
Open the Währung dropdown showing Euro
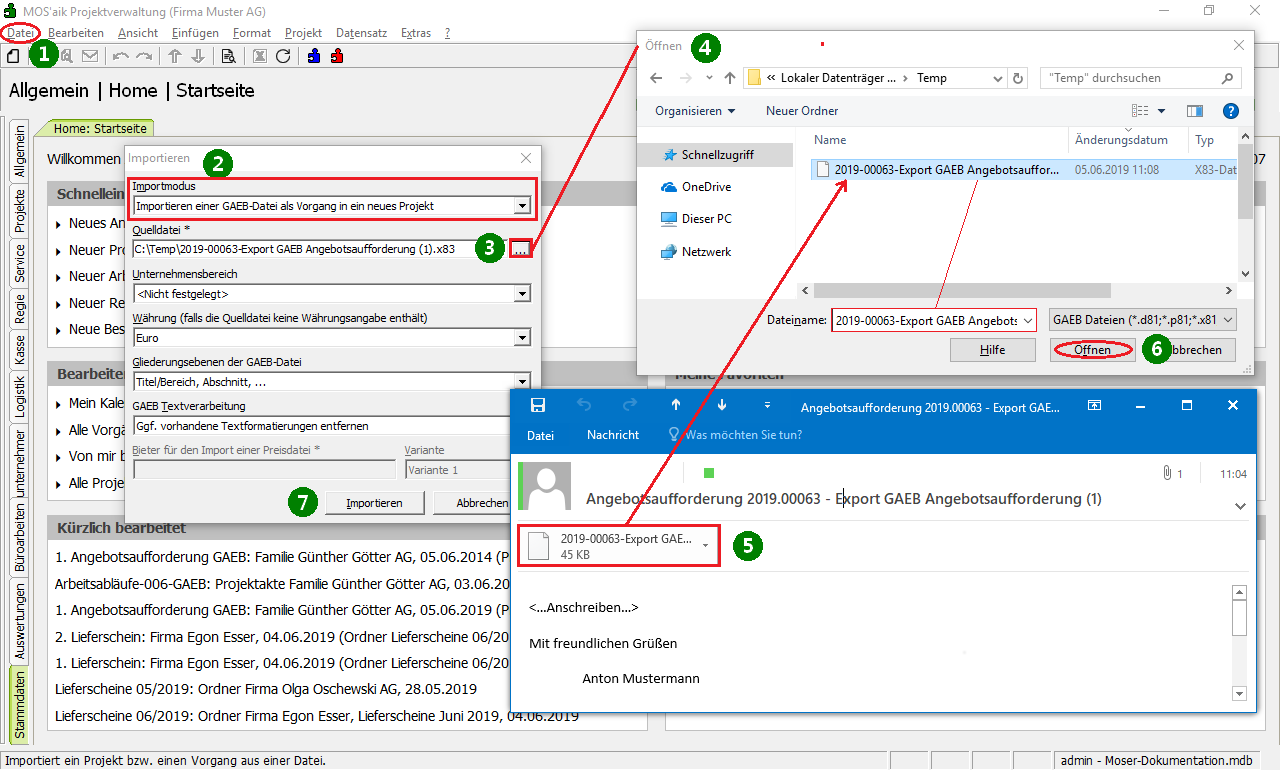click(521, 338)
